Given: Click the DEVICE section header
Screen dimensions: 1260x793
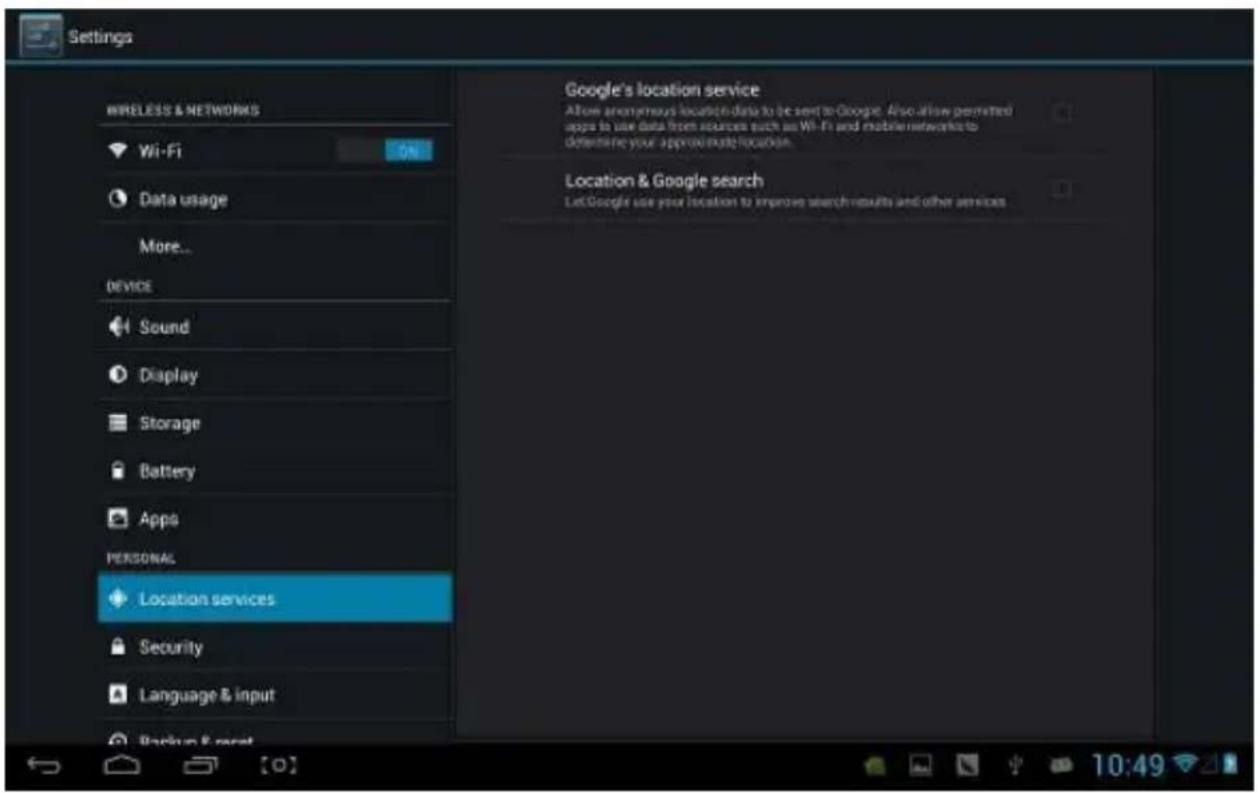Looking at the screenshot, I should pyautogui.click(x=129, y=286).
